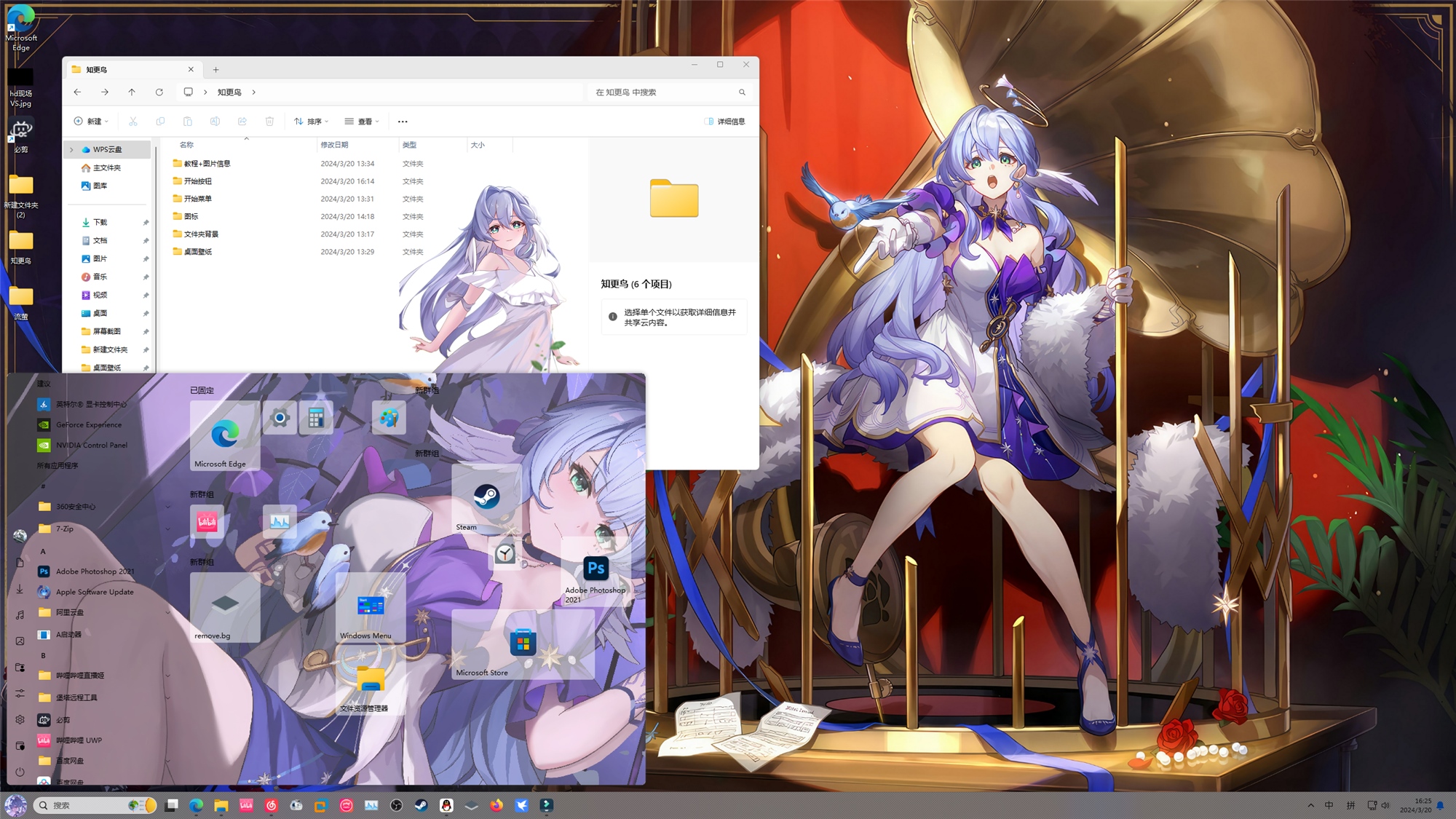The image size is (1456, 819).
Task: Open Firefox from the taskbar
Action: [496, 805]
